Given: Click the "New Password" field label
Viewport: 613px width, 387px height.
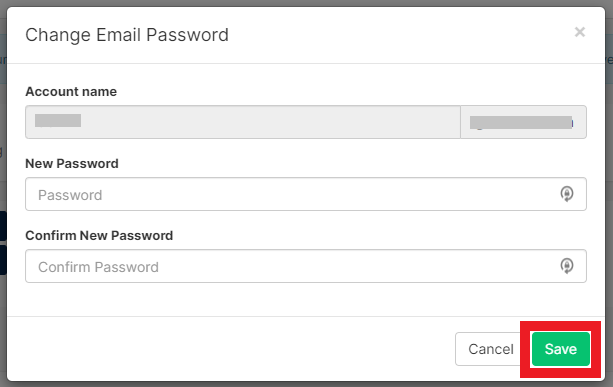Looking at the screenshot, I should pos(72,163).
